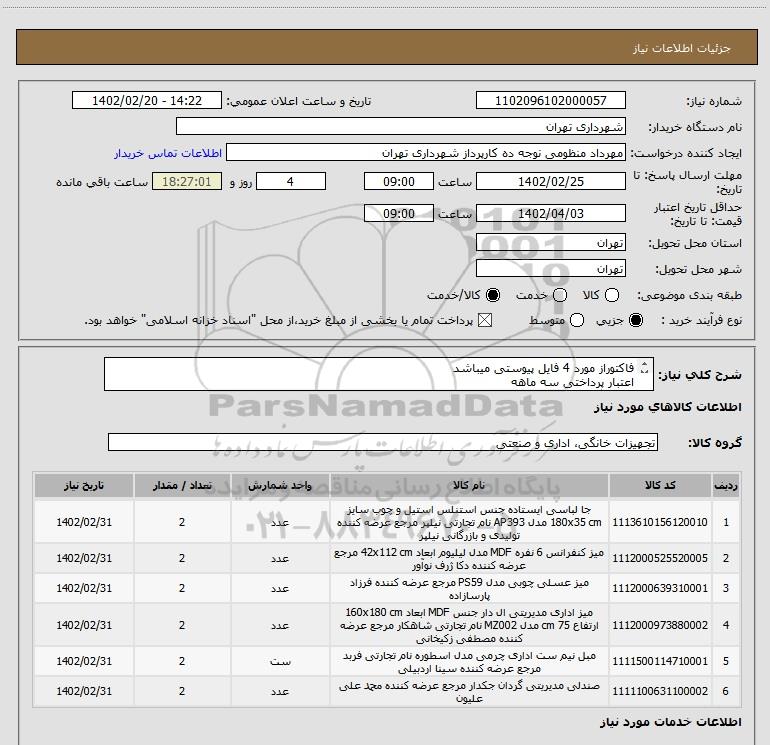Click the جزئیات اطلاعات نیاز header title
The image size is (770, 745).
pyautogui.click(x=682, y=48)
